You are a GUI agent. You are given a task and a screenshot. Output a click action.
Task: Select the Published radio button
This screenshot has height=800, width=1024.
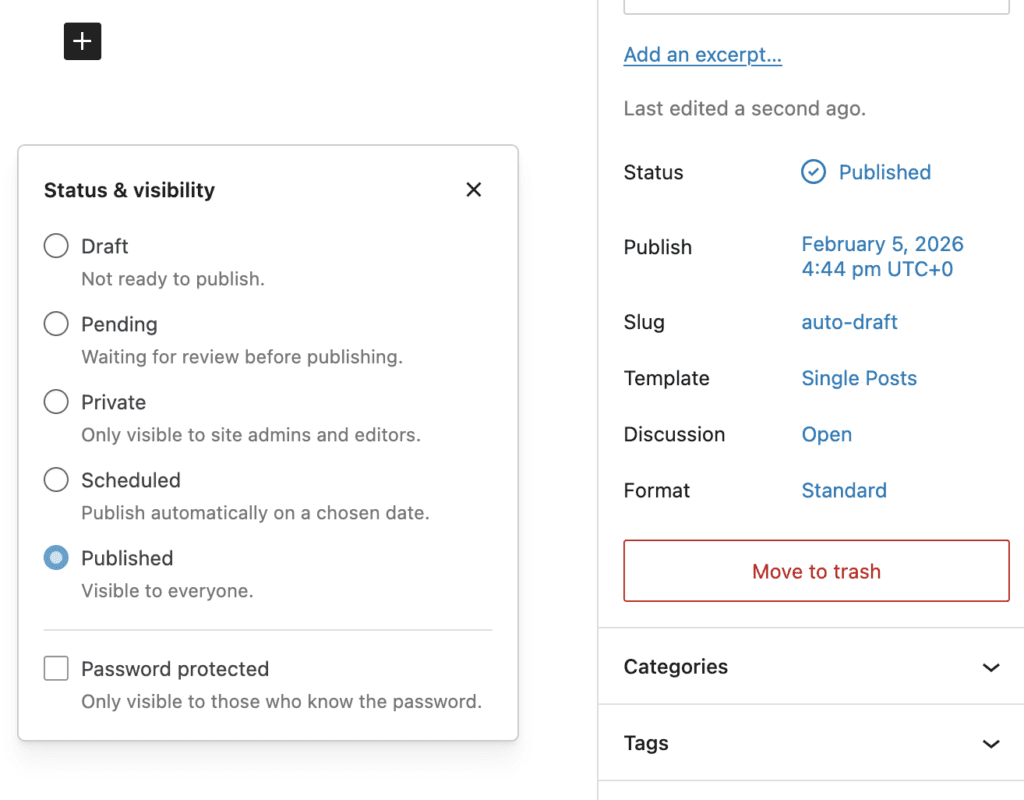56,558
